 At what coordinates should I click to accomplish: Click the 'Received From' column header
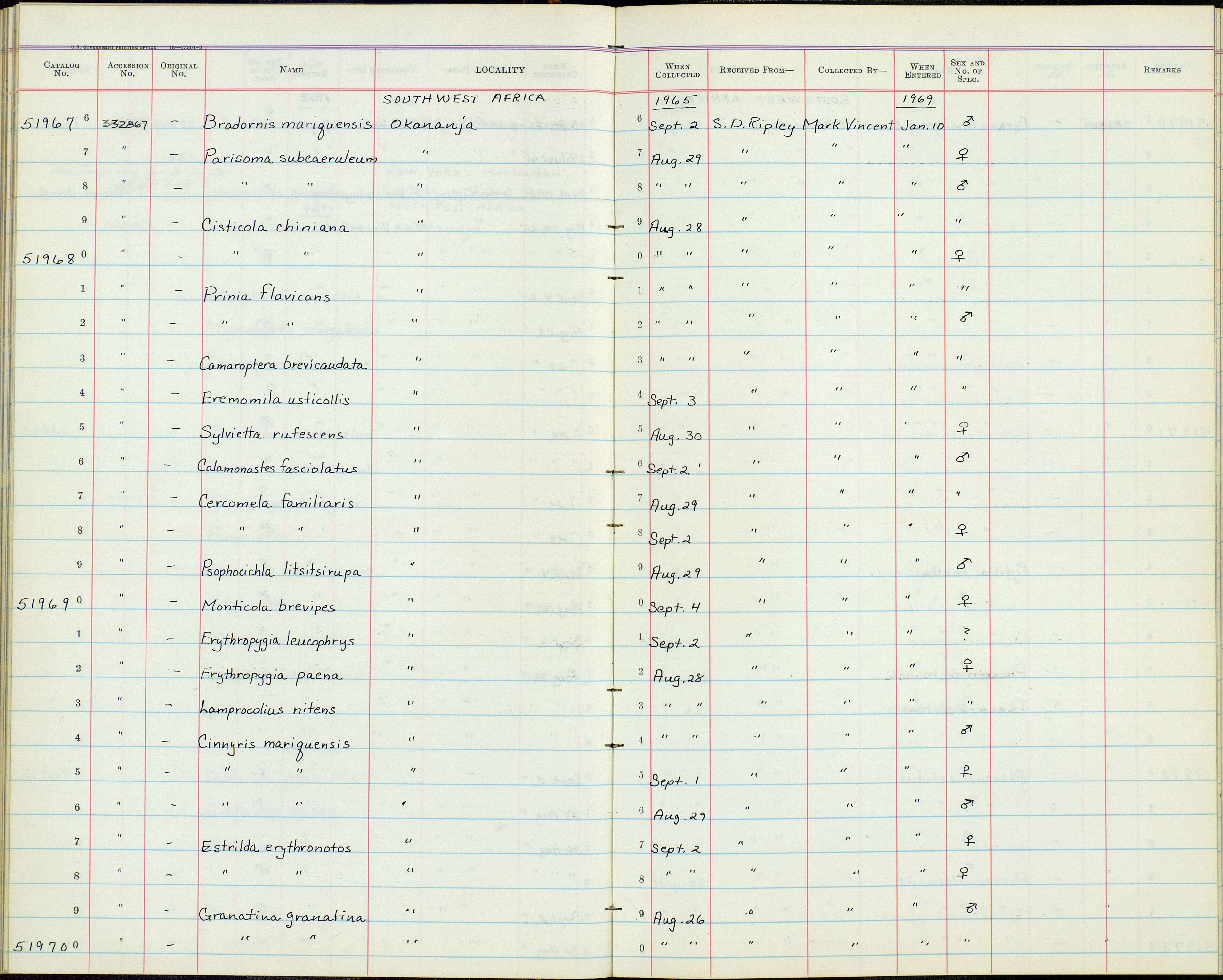pos(757,70)
